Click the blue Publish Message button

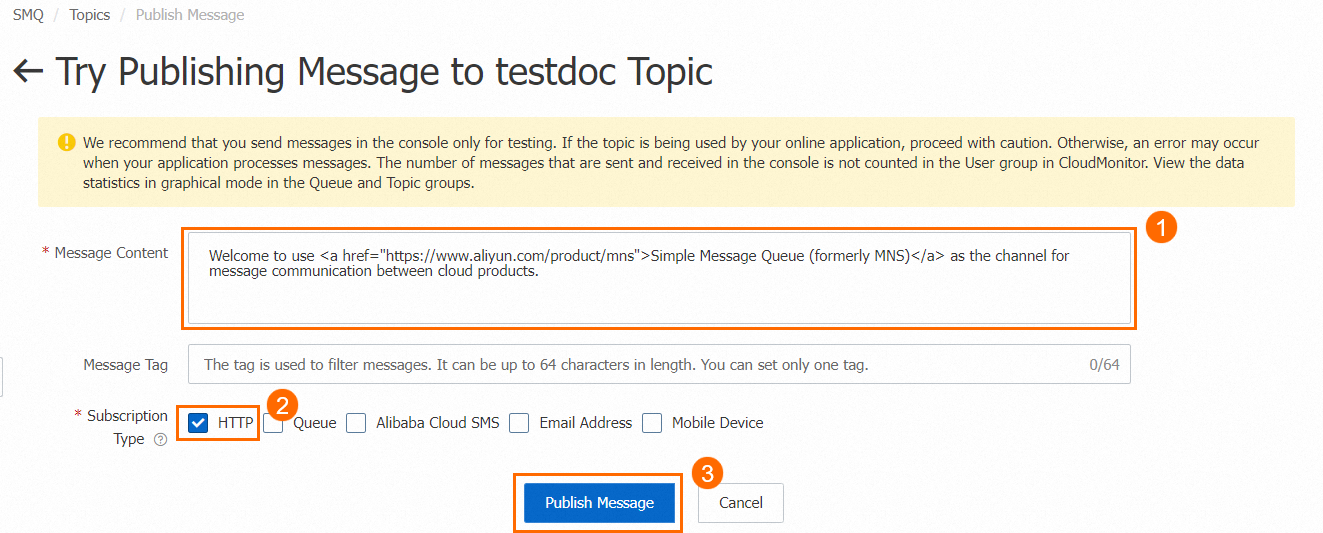point(599,503)
